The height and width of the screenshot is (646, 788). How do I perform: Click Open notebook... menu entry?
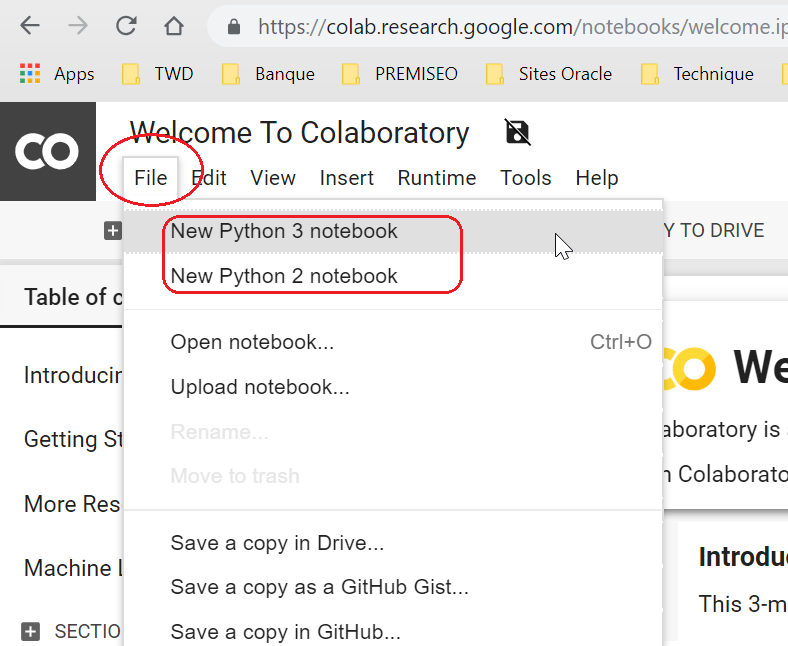[x=252, y=342]
